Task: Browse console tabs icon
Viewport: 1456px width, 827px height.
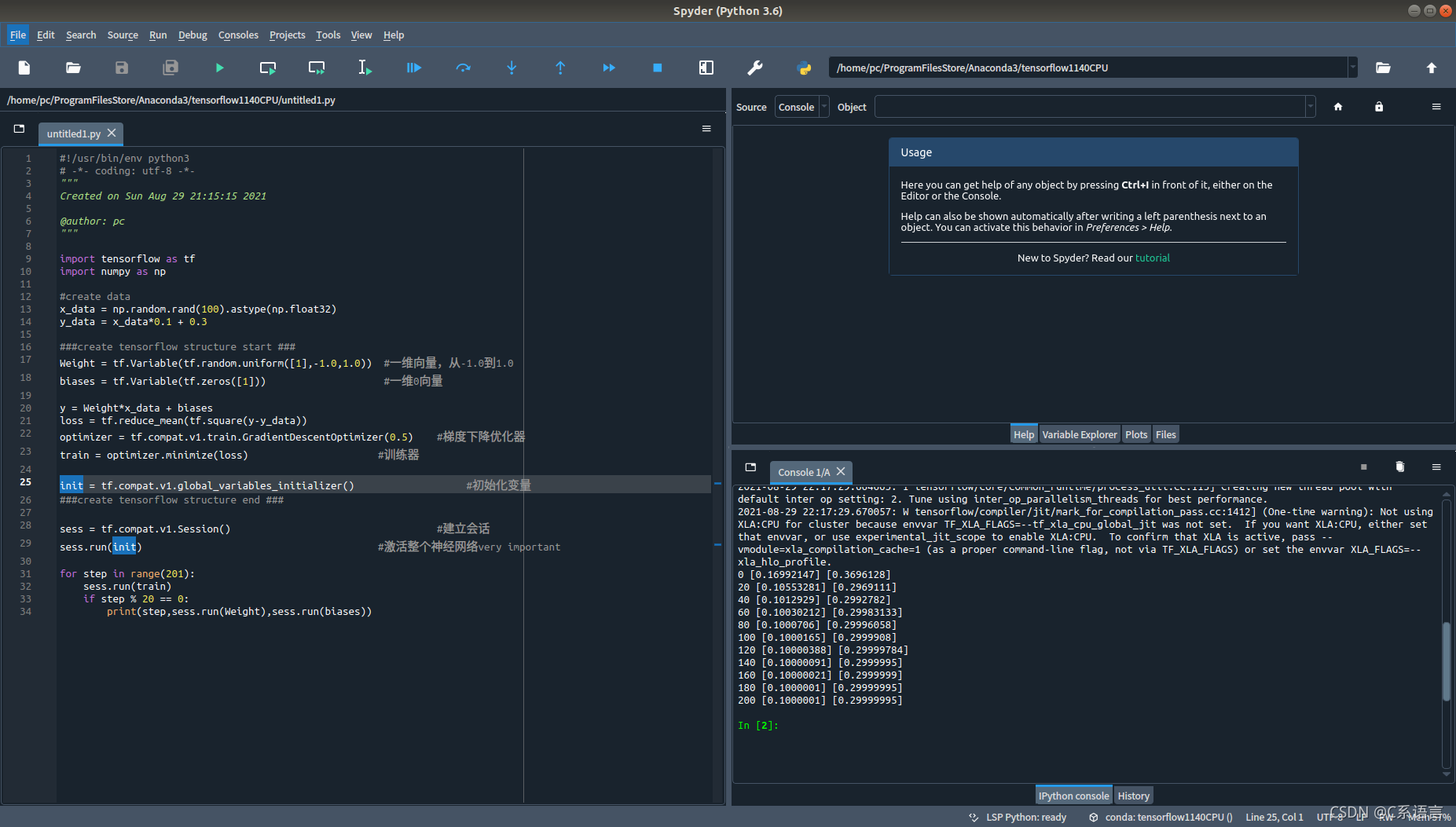Action: 750,467
